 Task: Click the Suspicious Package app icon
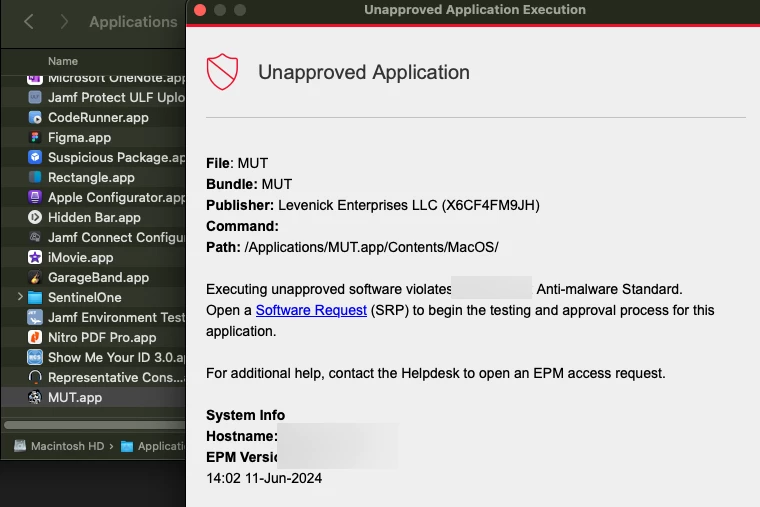34,158
